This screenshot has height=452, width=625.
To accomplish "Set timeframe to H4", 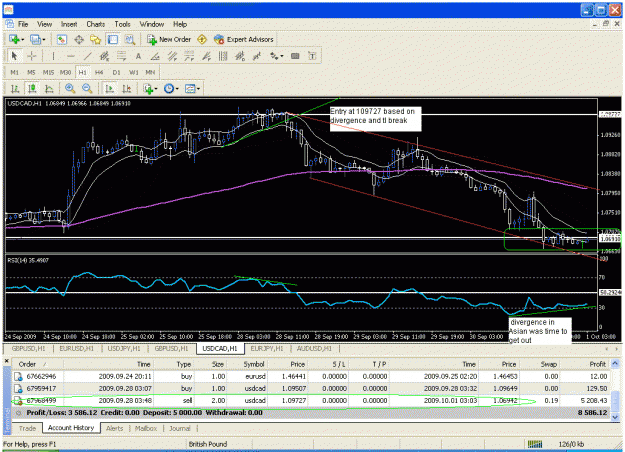I will (x=99, y=73).
